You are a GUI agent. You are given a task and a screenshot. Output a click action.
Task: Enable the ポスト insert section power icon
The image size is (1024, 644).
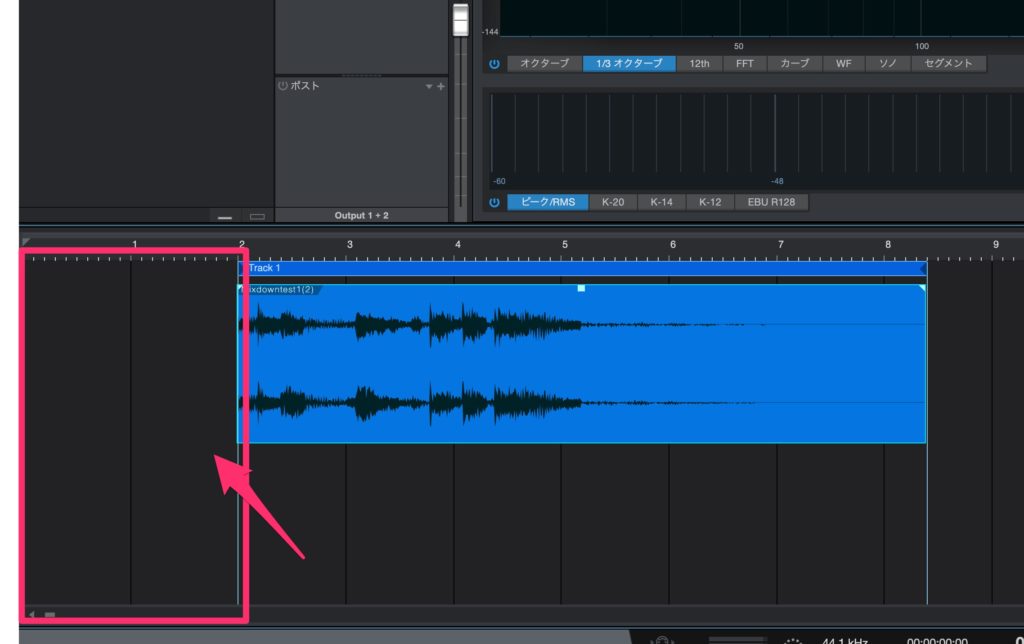(x=282, y=87)
